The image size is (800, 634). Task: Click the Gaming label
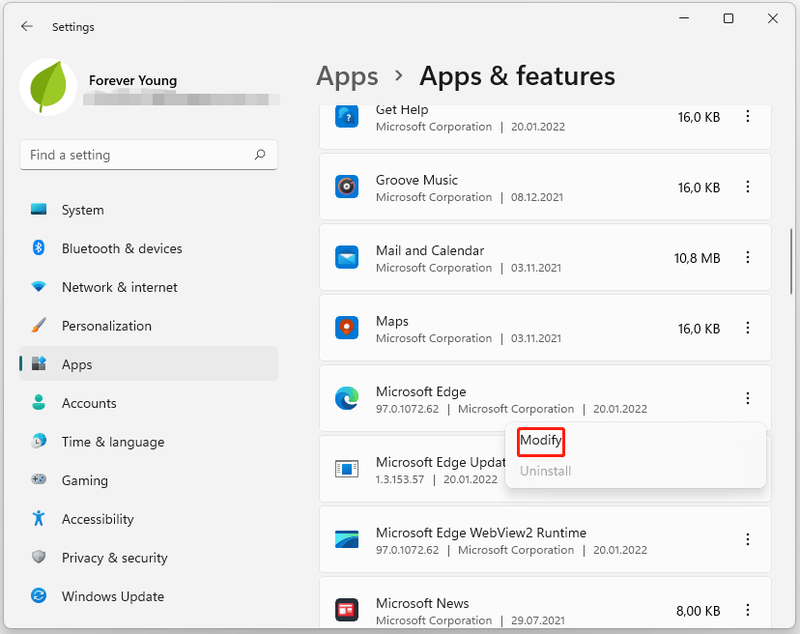(85, 480)
